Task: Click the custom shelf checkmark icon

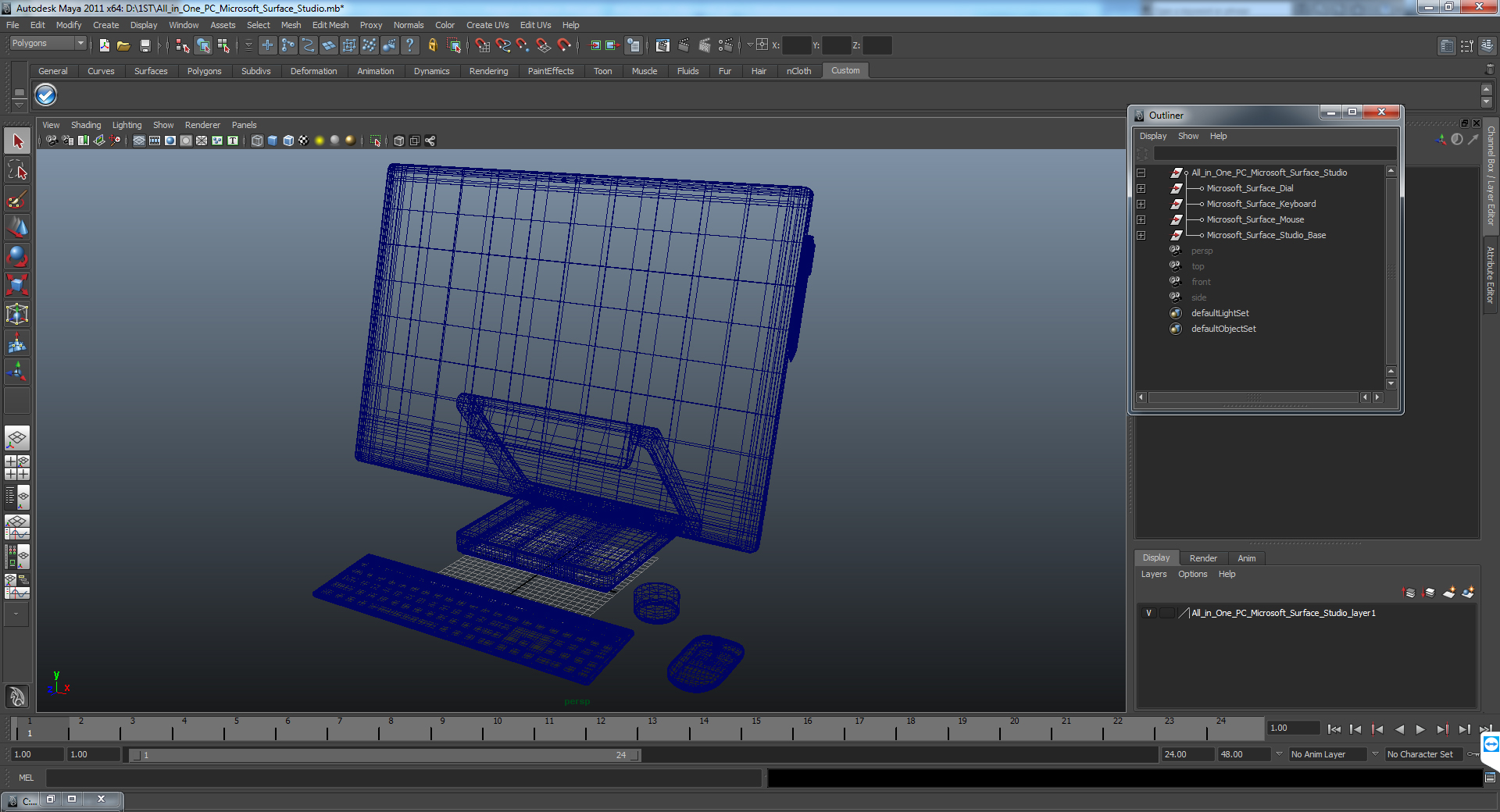Action: pos(46,95)
